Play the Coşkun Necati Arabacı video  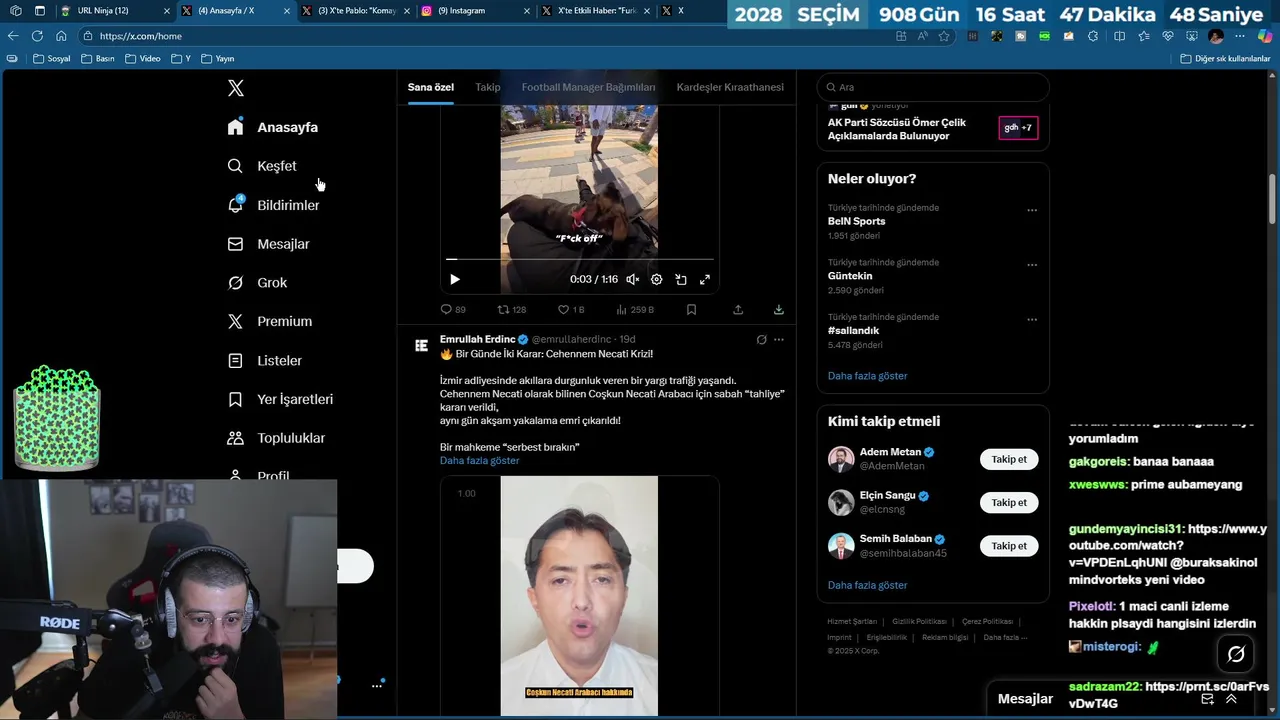pos(579,595)
